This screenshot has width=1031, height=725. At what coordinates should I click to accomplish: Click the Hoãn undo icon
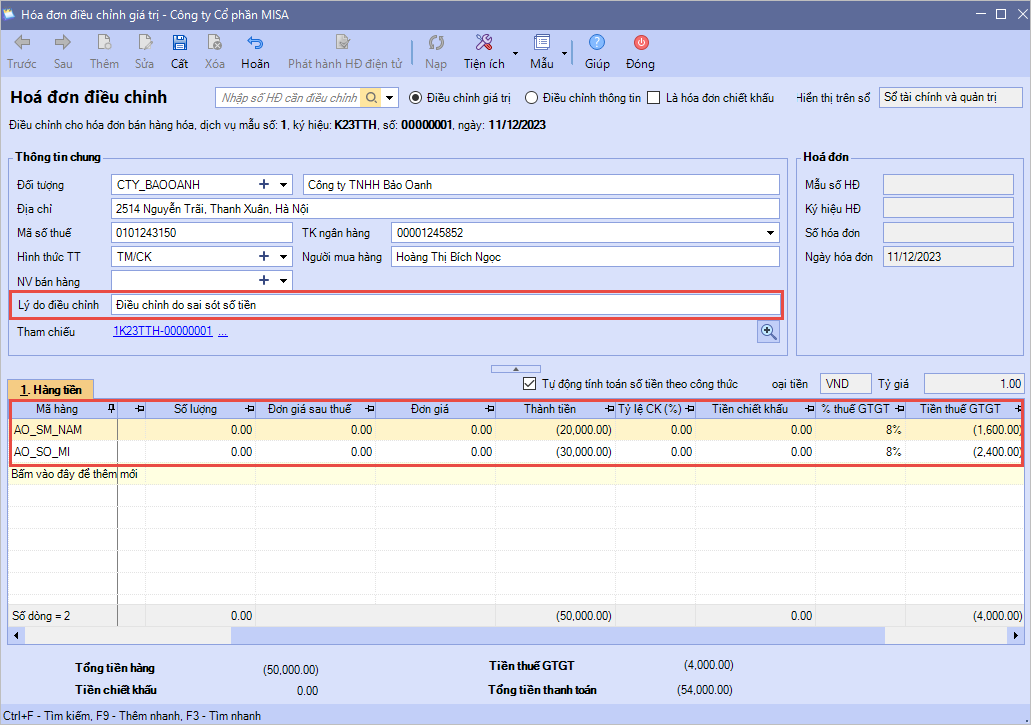pos(255,43)
